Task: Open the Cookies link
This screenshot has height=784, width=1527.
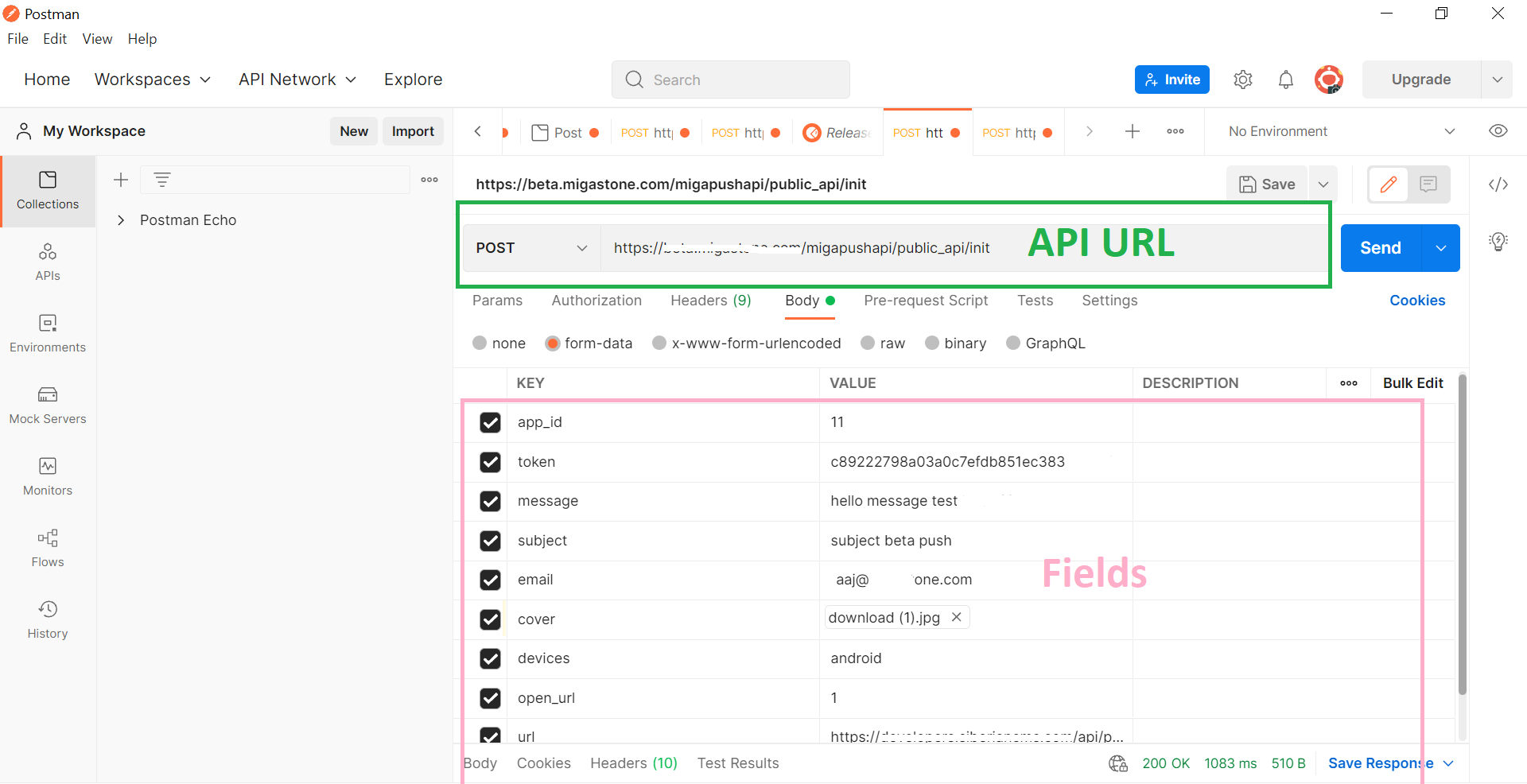Action: point(1417,301)
